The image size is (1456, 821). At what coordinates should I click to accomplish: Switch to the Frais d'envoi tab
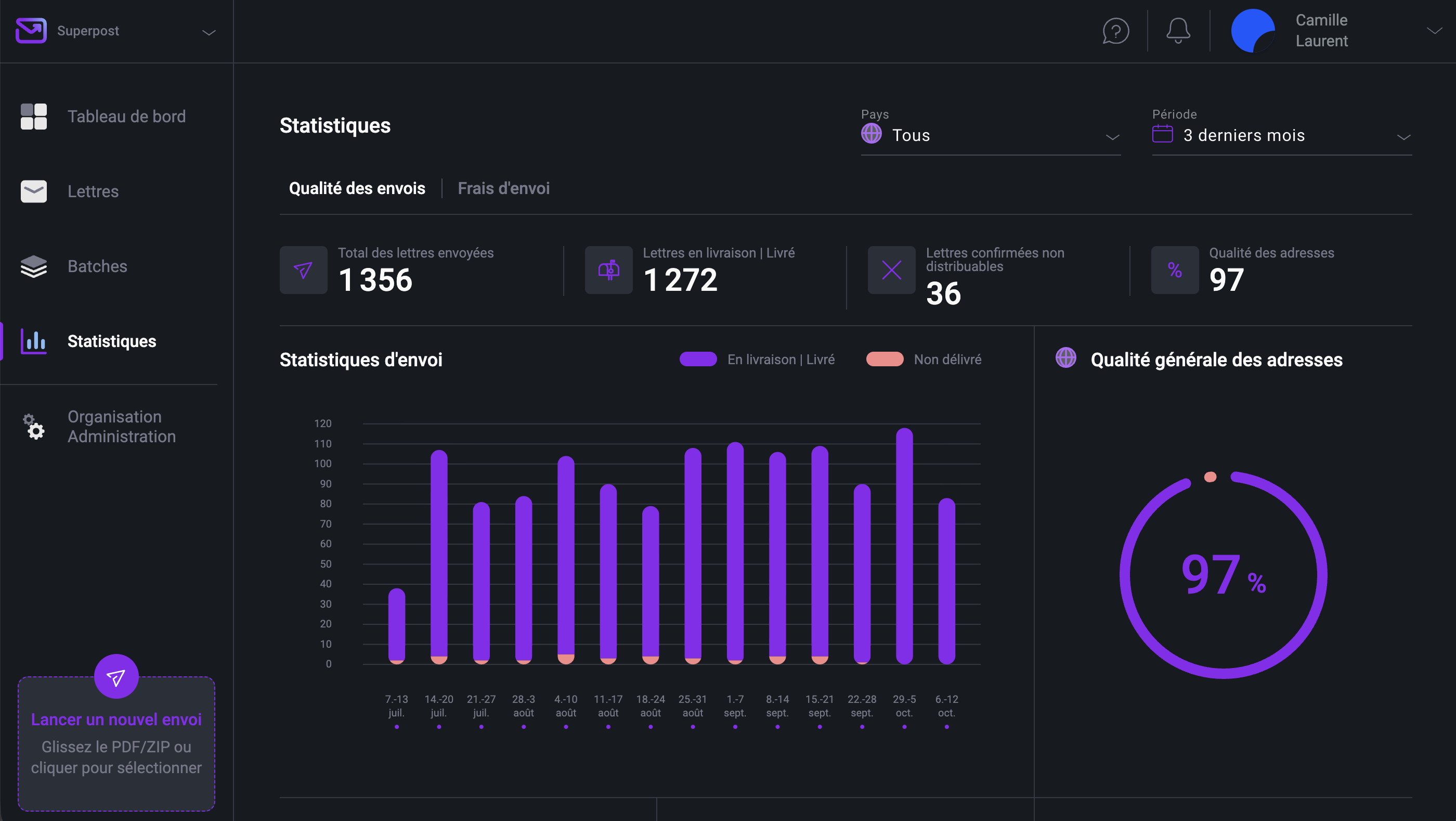point(503,188)
